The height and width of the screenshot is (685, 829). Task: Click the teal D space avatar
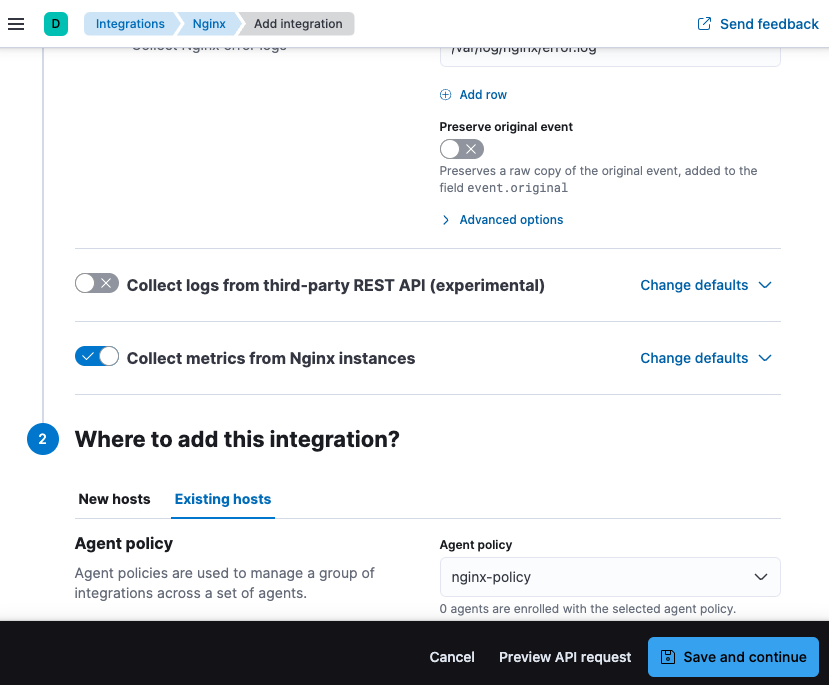pyautogui.click(x=55, y=22)
